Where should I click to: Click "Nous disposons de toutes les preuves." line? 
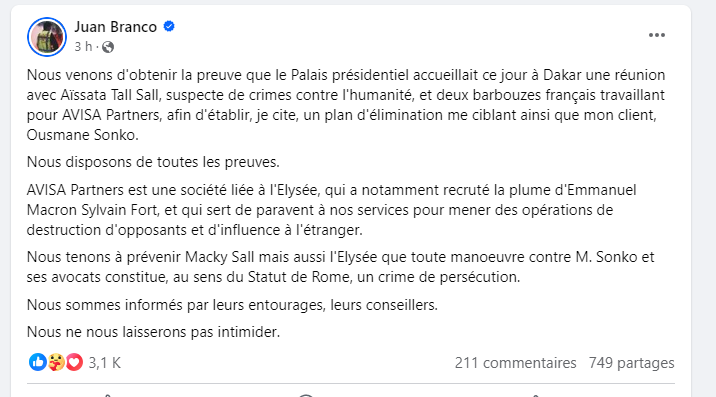point(153,162)
